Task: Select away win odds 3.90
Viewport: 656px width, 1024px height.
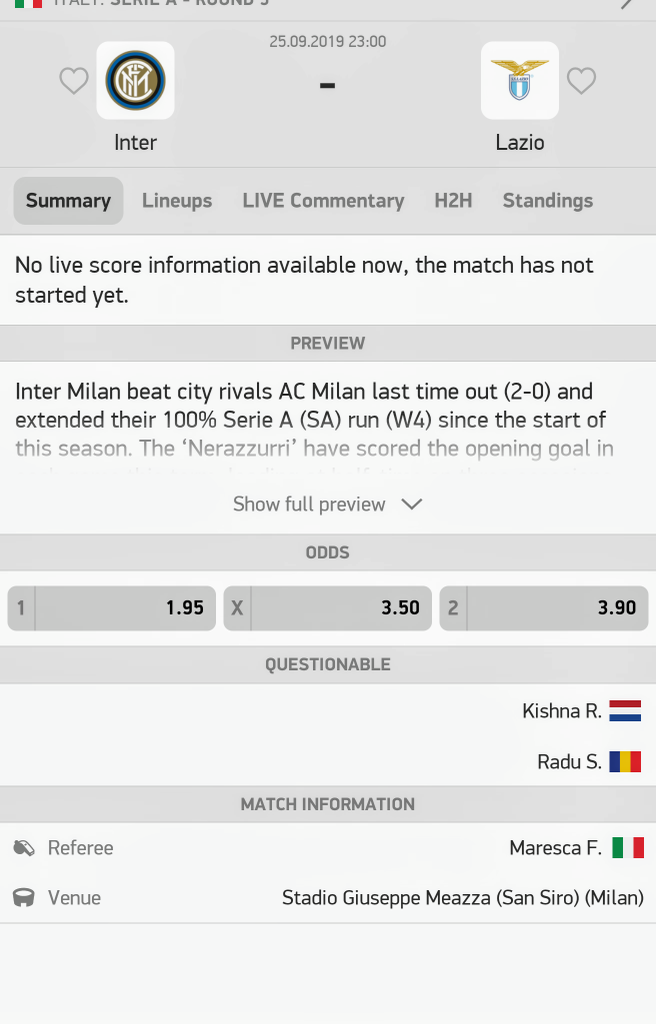Action: point(544,608)
